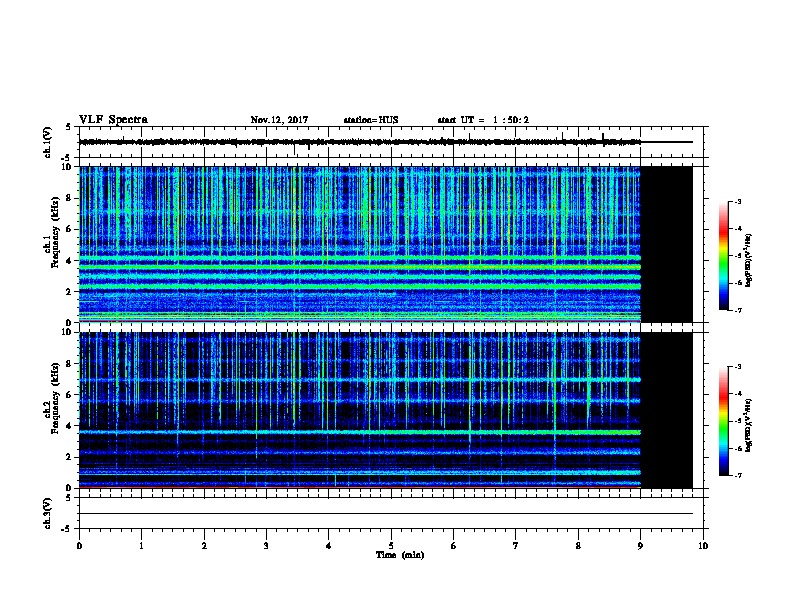The height and width of the screenshot is (612, 792).
Task: Click the ch.1 voltage waveform trace
Action: click(x=360, y=142)
